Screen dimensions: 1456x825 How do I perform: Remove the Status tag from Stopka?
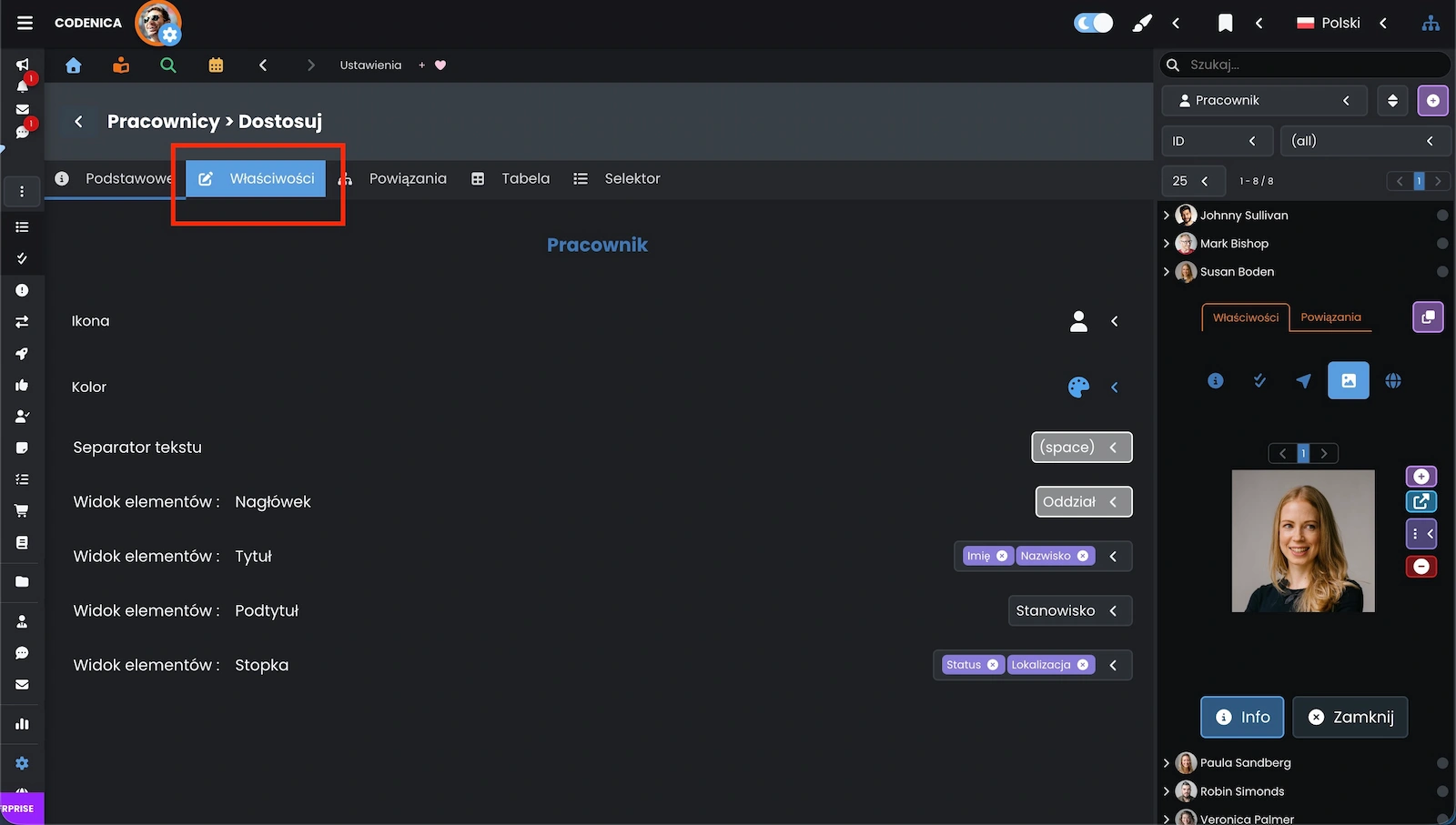click(x=993, y=665)
